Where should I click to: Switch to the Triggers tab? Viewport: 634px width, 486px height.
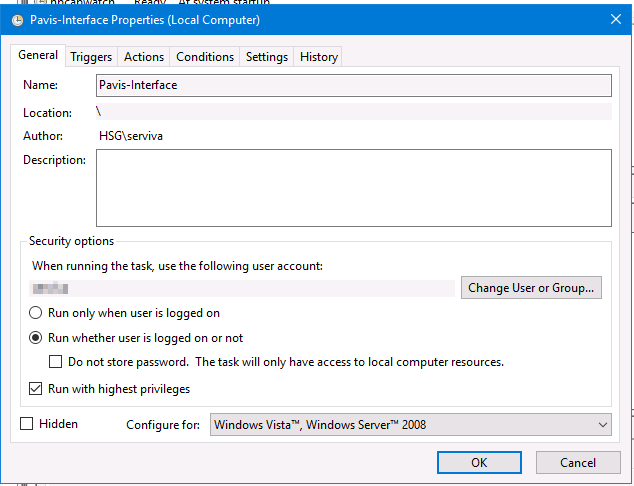[91, 57]
